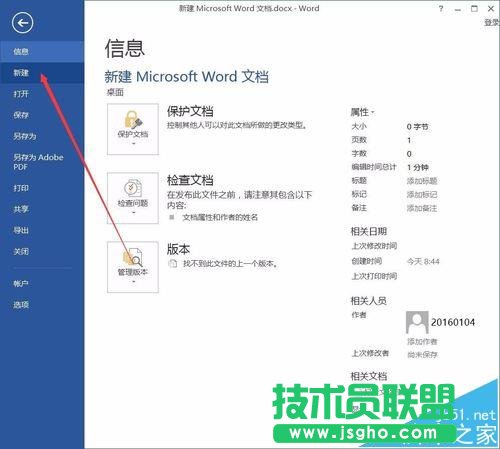Select 另存为 (Save As) option

[x=42, y=136]
